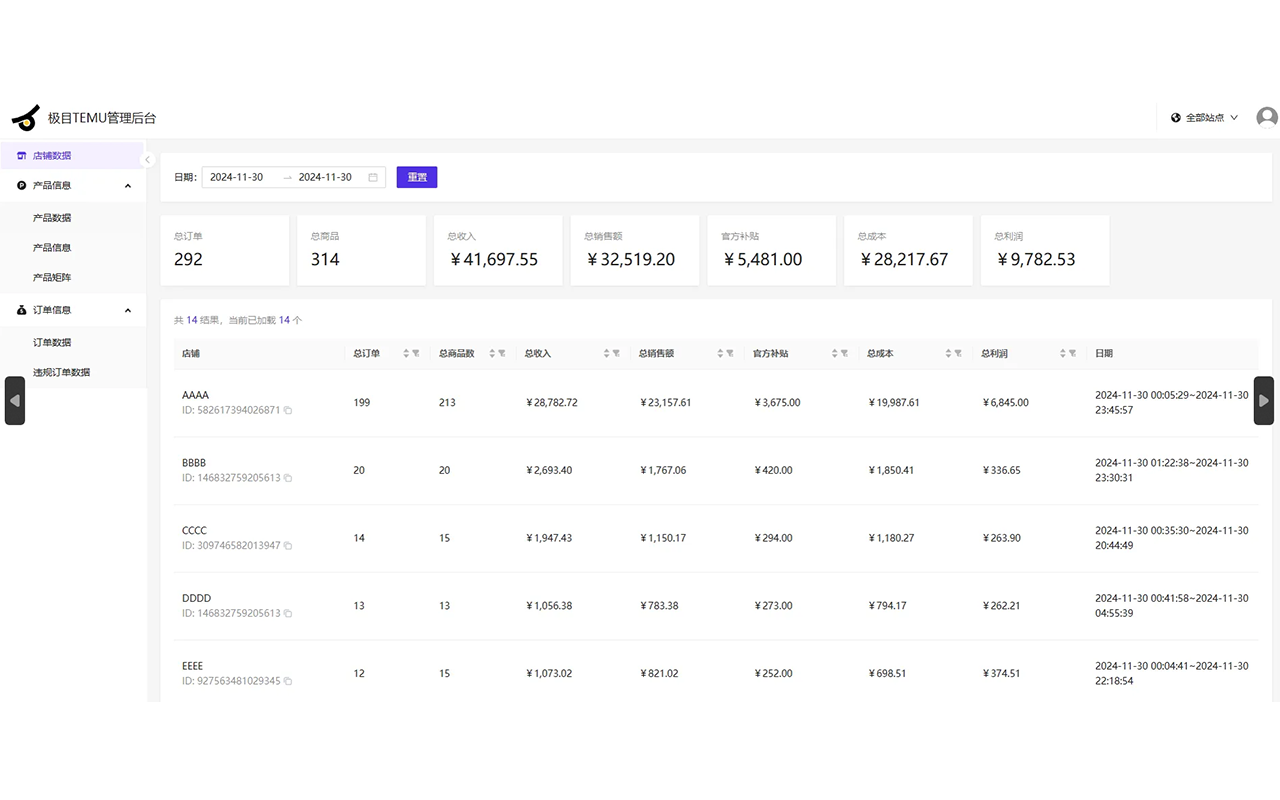Select the 总利润 card value ¥9,782.53
This screenshot has height=800, width=1280.
[x=1035, y=260]
